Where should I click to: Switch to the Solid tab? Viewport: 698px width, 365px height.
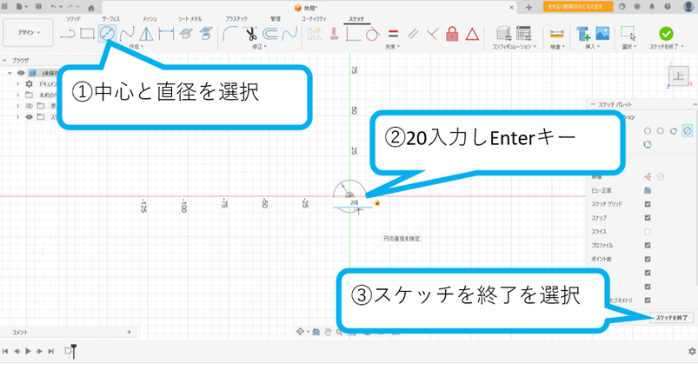coord(73,19)
